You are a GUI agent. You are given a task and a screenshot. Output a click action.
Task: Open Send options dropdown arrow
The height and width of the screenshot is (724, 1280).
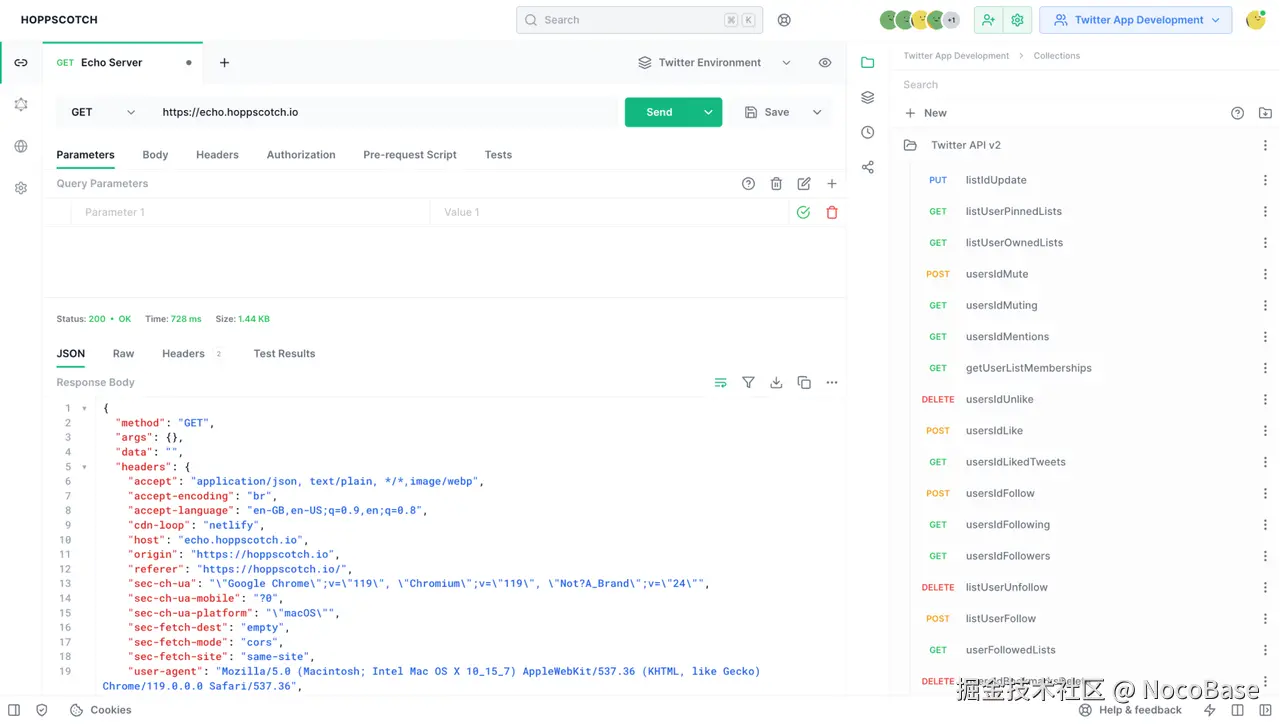click(x=708, y=112)
